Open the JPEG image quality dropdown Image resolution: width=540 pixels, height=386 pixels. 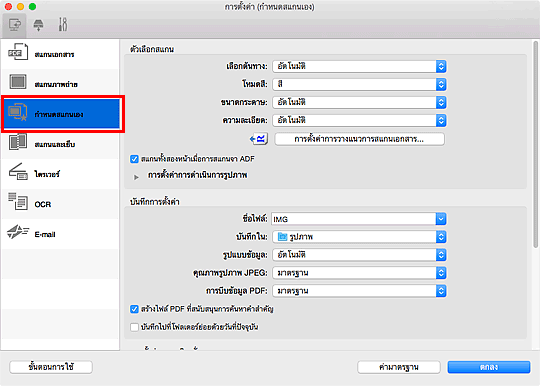(359, 273)
